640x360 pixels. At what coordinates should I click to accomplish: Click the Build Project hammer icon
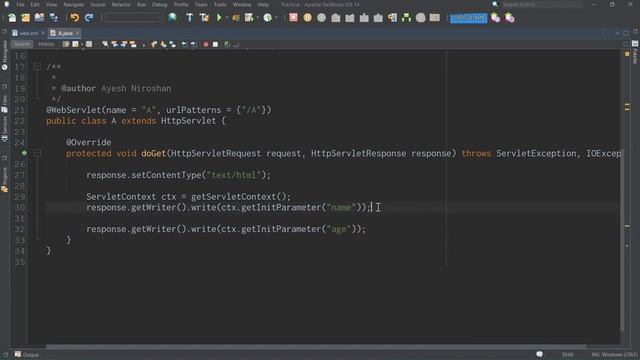point(189,18)
